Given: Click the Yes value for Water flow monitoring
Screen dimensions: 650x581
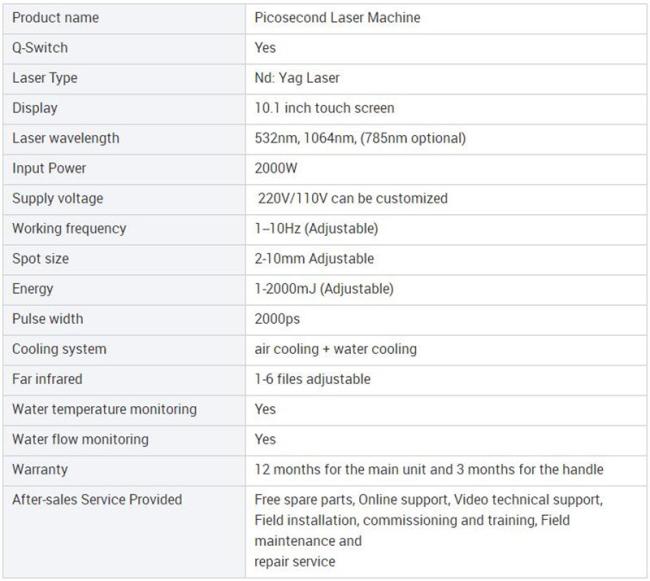Looking at the screenshot, I should pos(265,439).
